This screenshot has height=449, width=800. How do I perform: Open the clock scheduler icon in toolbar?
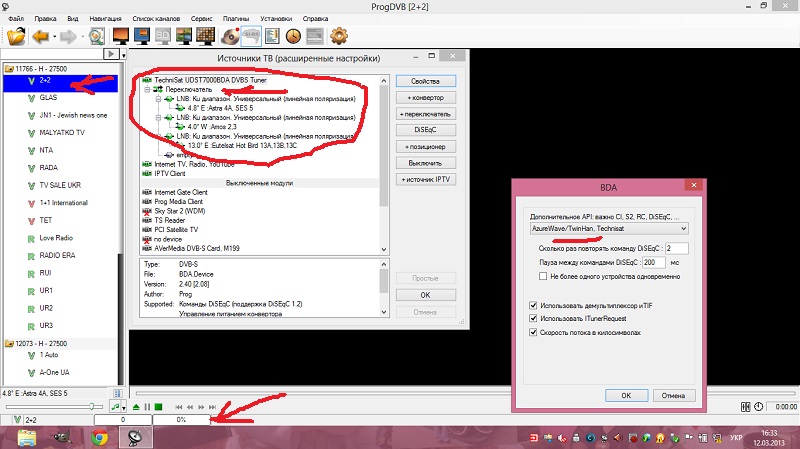293,38
